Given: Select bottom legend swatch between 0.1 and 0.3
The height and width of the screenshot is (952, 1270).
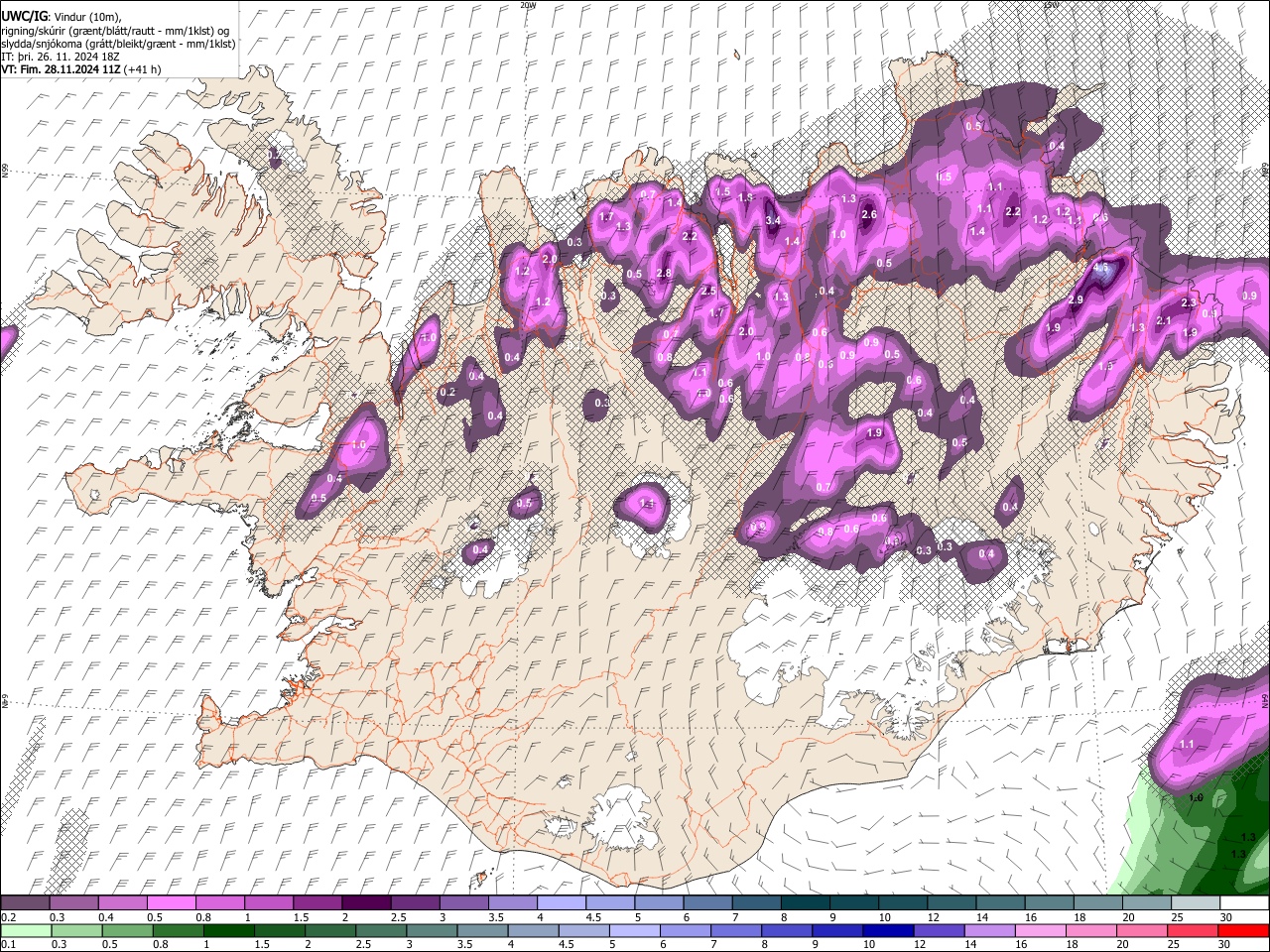Looking at the screenshot, I should [x=26, y=930].
